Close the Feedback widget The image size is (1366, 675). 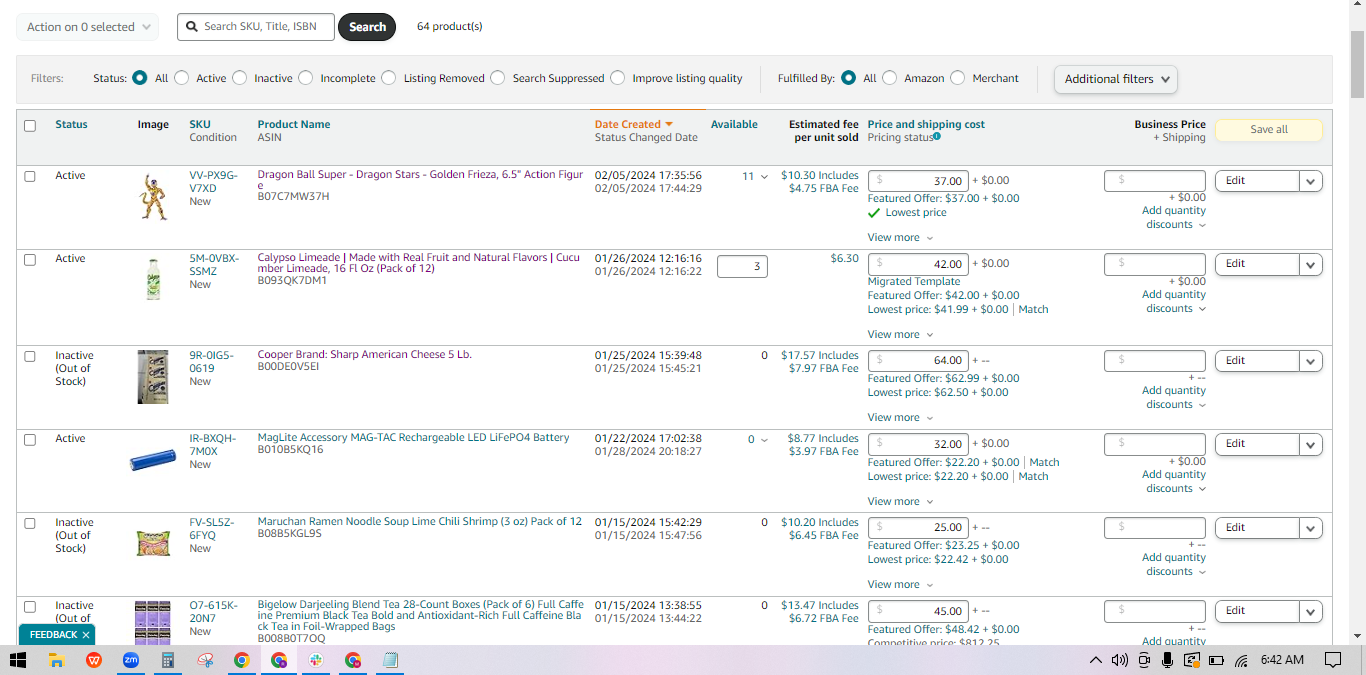(x=86, y=635)
